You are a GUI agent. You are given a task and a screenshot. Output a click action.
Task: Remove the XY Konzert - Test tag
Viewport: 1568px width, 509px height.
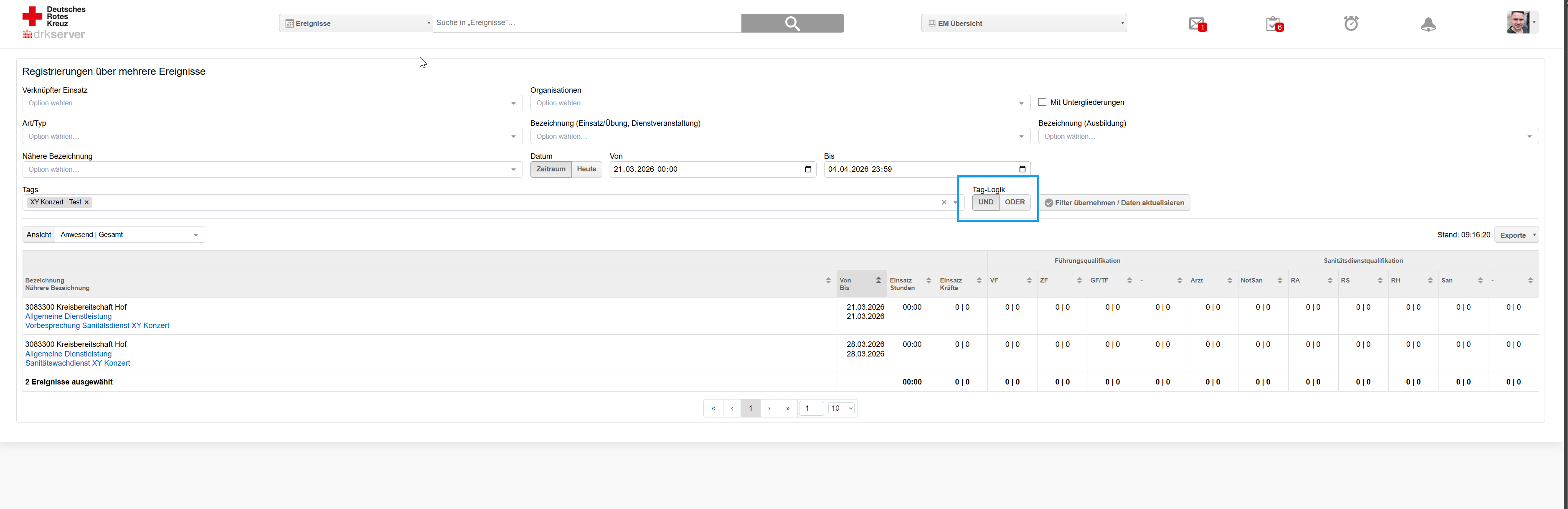point(86,203)
